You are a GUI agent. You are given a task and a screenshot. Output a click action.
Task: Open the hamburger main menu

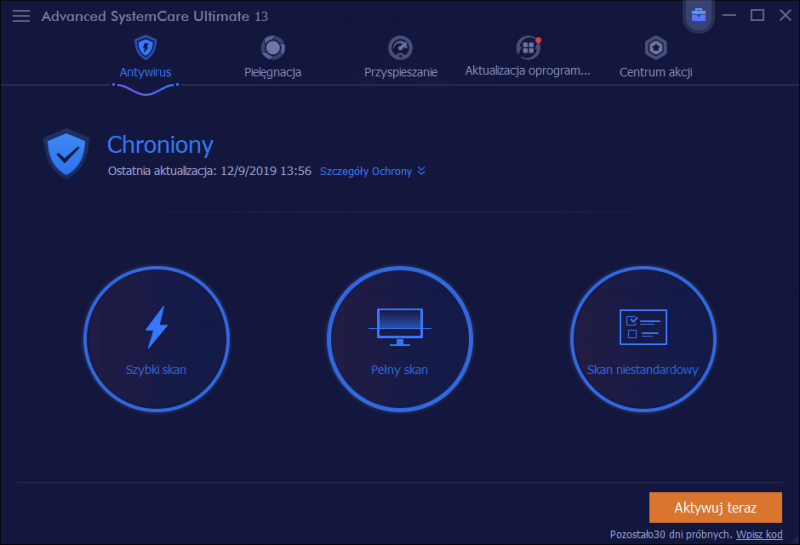[21, 16]
